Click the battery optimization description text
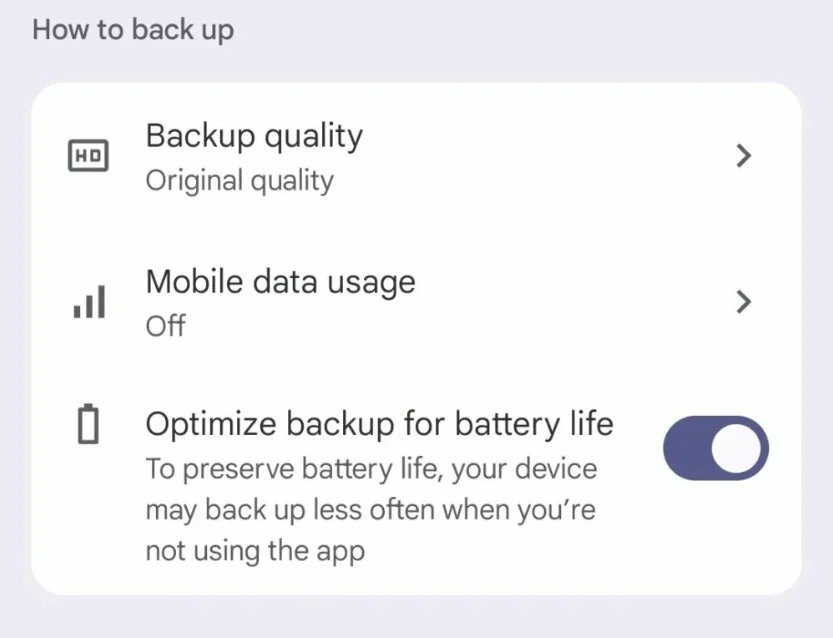The image size is (833, 638). pyautogui.click(x=370, y=510)
